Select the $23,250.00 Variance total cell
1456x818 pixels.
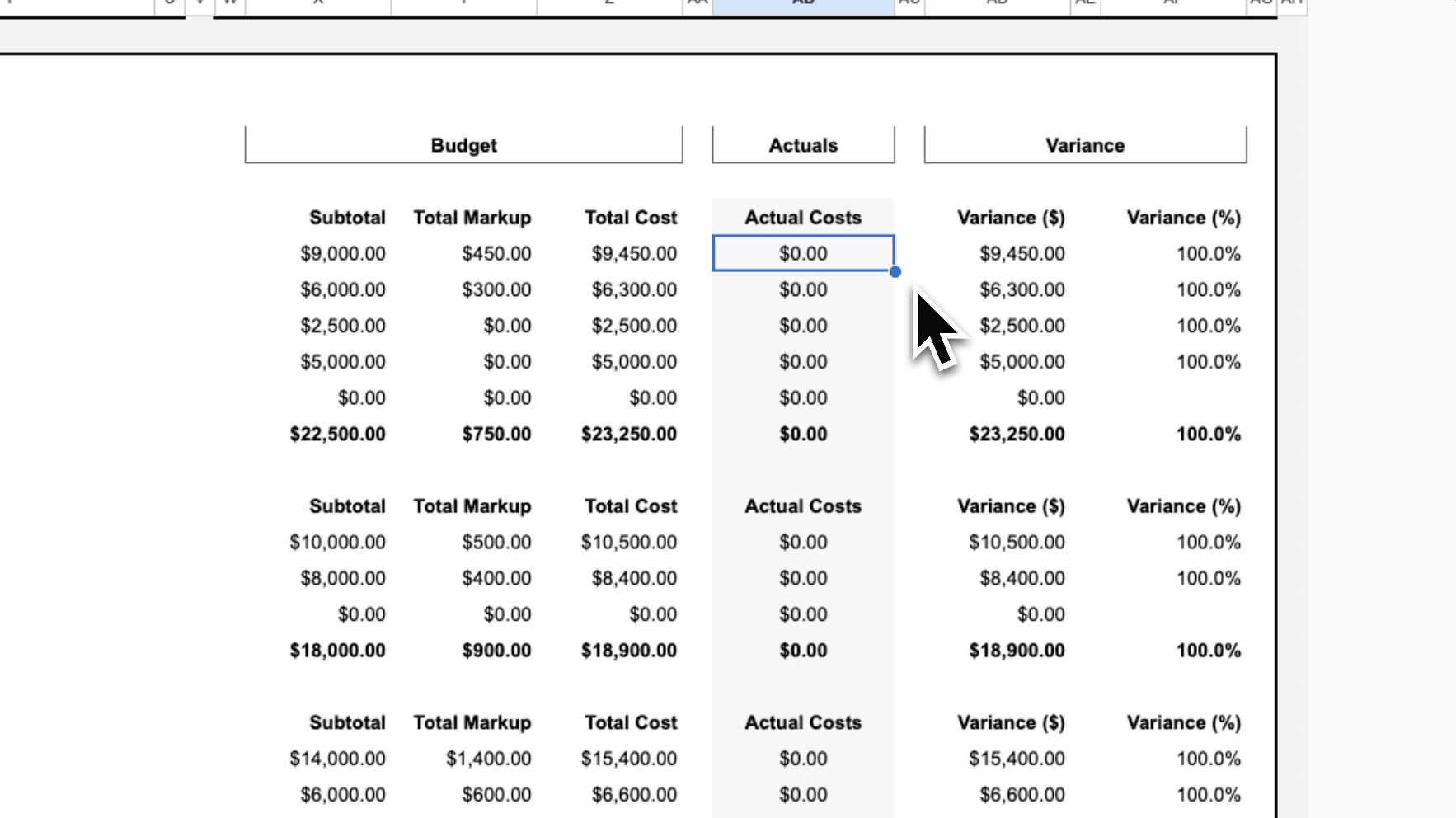[x=1016, y=434]
